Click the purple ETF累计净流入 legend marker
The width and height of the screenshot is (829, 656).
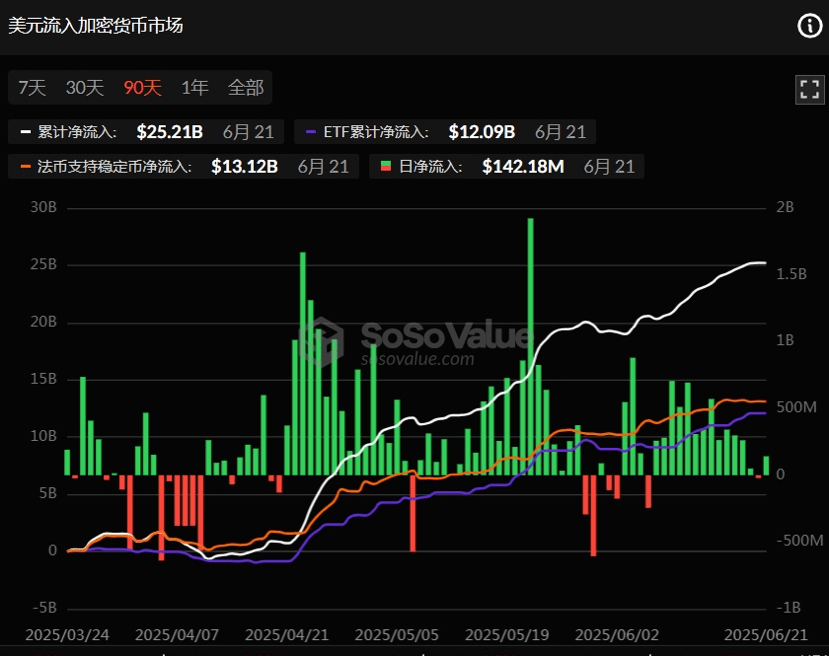(x=311, y=132)
